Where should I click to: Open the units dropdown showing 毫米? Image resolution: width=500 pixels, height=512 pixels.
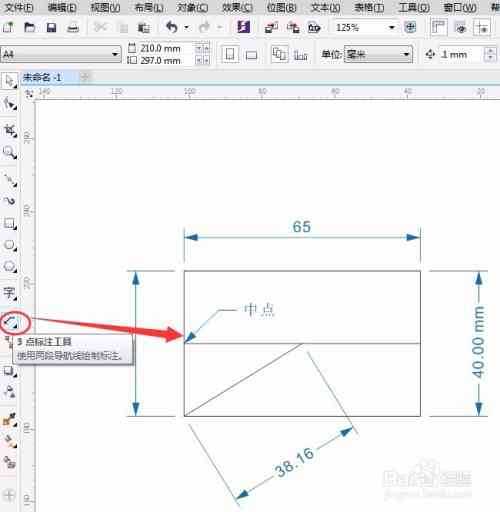pyautogui.click(x=378, y=54)
